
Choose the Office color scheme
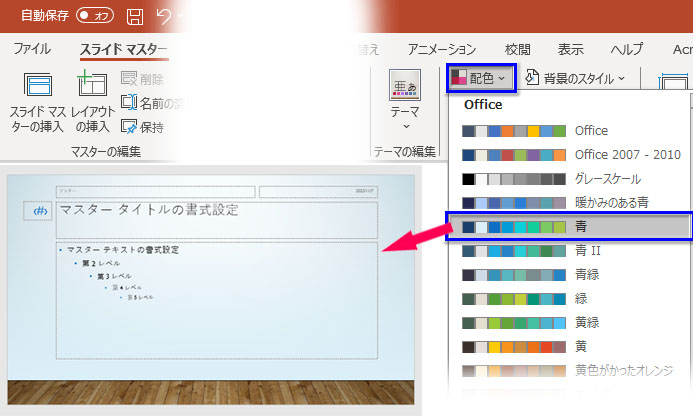pos(570,131)
